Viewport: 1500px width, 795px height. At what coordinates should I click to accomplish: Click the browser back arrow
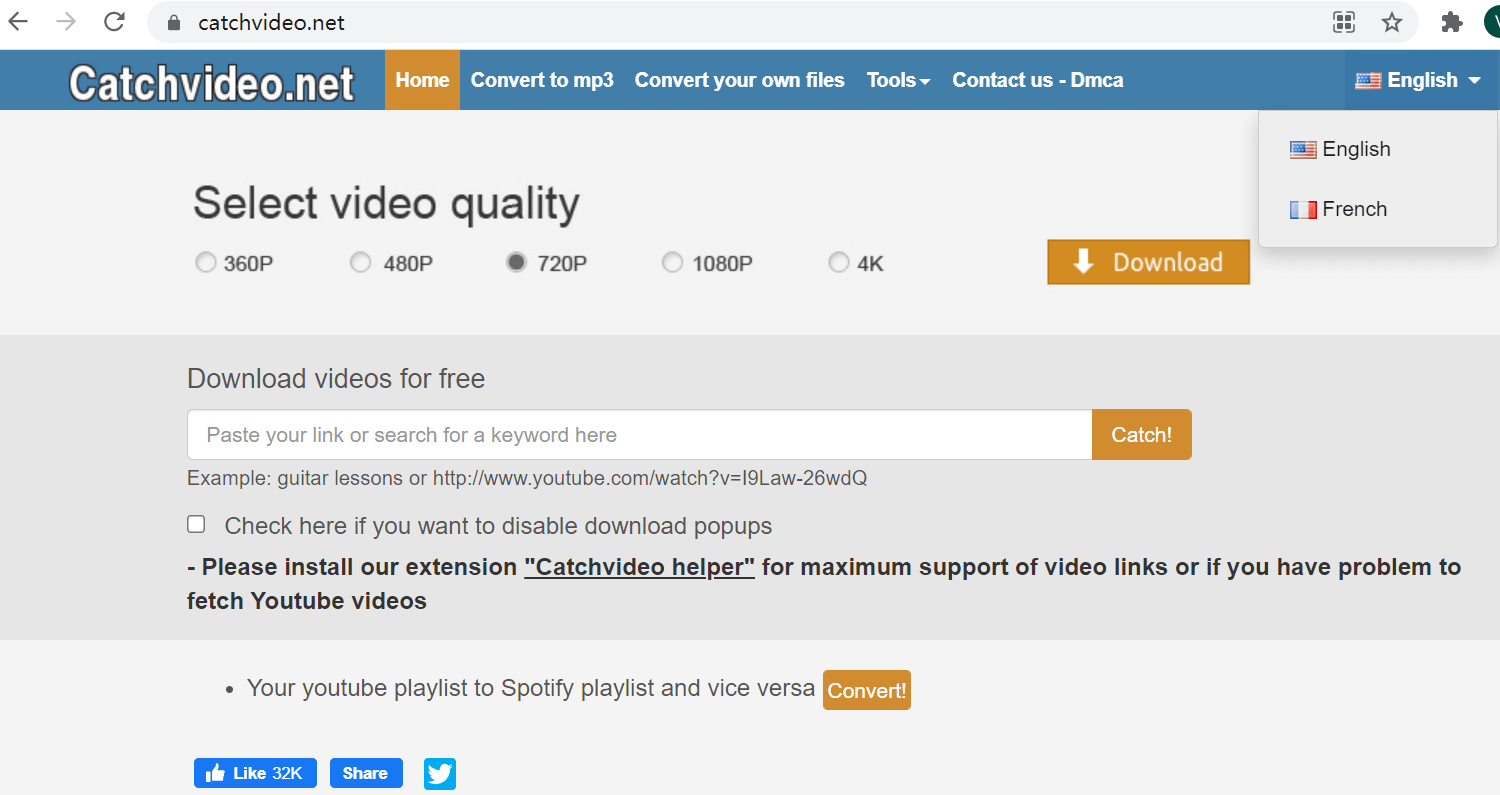[x=18, y=22]
